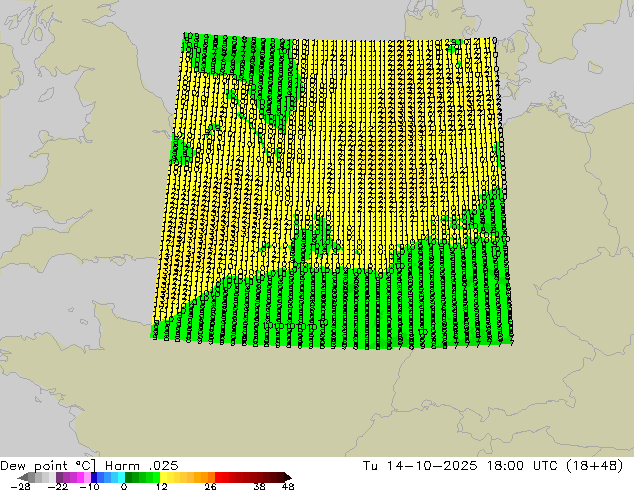Image resolution: width=634 pixels, height=490 pixels.
Task: Click the 0 legend scale label
Action: coord(124,486)
